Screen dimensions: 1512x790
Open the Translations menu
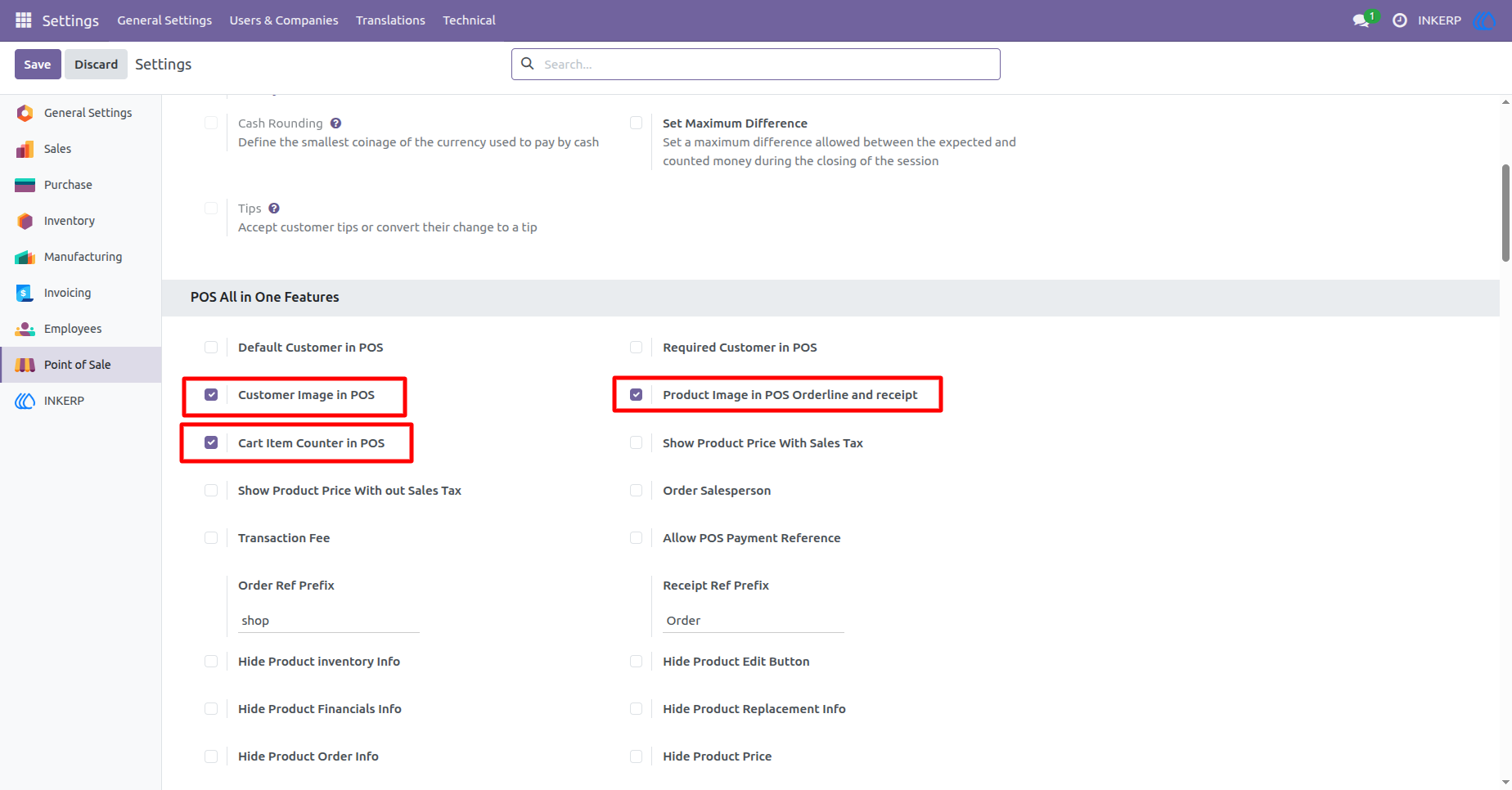pyautogui.click(x=390, y=20)
